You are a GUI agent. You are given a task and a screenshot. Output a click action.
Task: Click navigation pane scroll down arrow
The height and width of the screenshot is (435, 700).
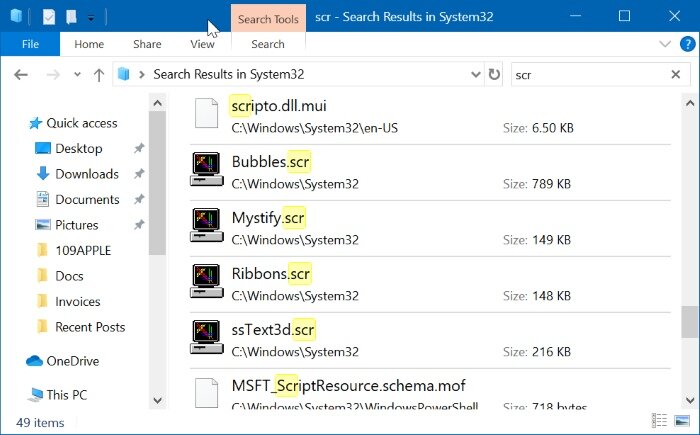[157, 400]
